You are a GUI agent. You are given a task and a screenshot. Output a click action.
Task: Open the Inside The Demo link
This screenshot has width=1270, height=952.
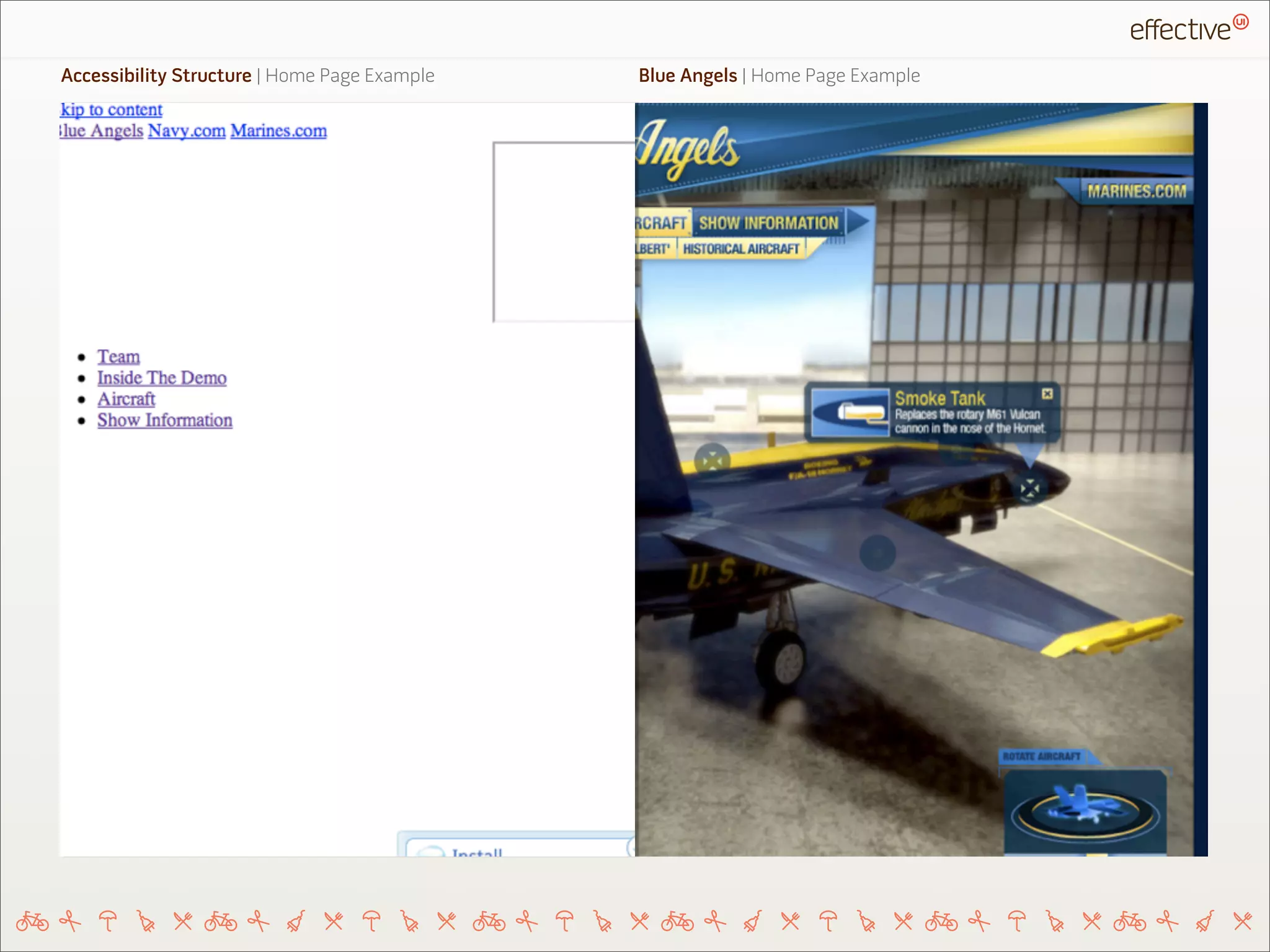point(162,377)
